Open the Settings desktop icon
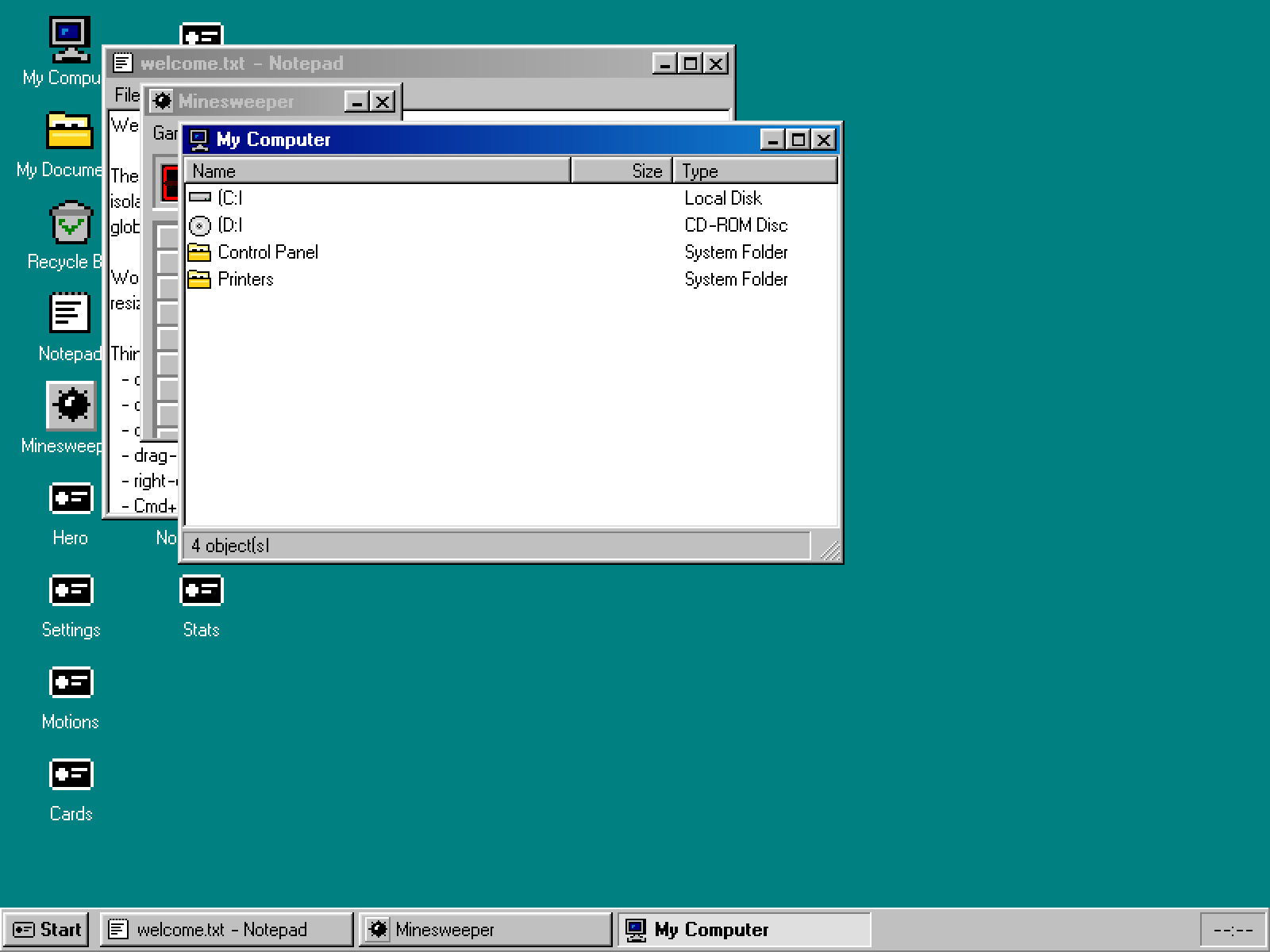Screen dimensions: 1270x952 71,590
